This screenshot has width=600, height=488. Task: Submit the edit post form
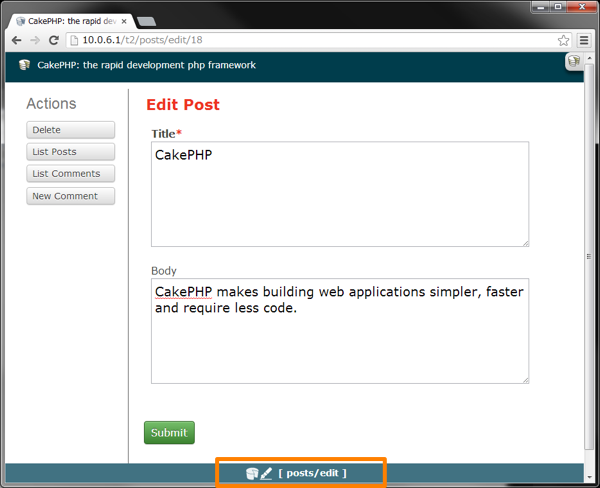(x=169, y=433)
